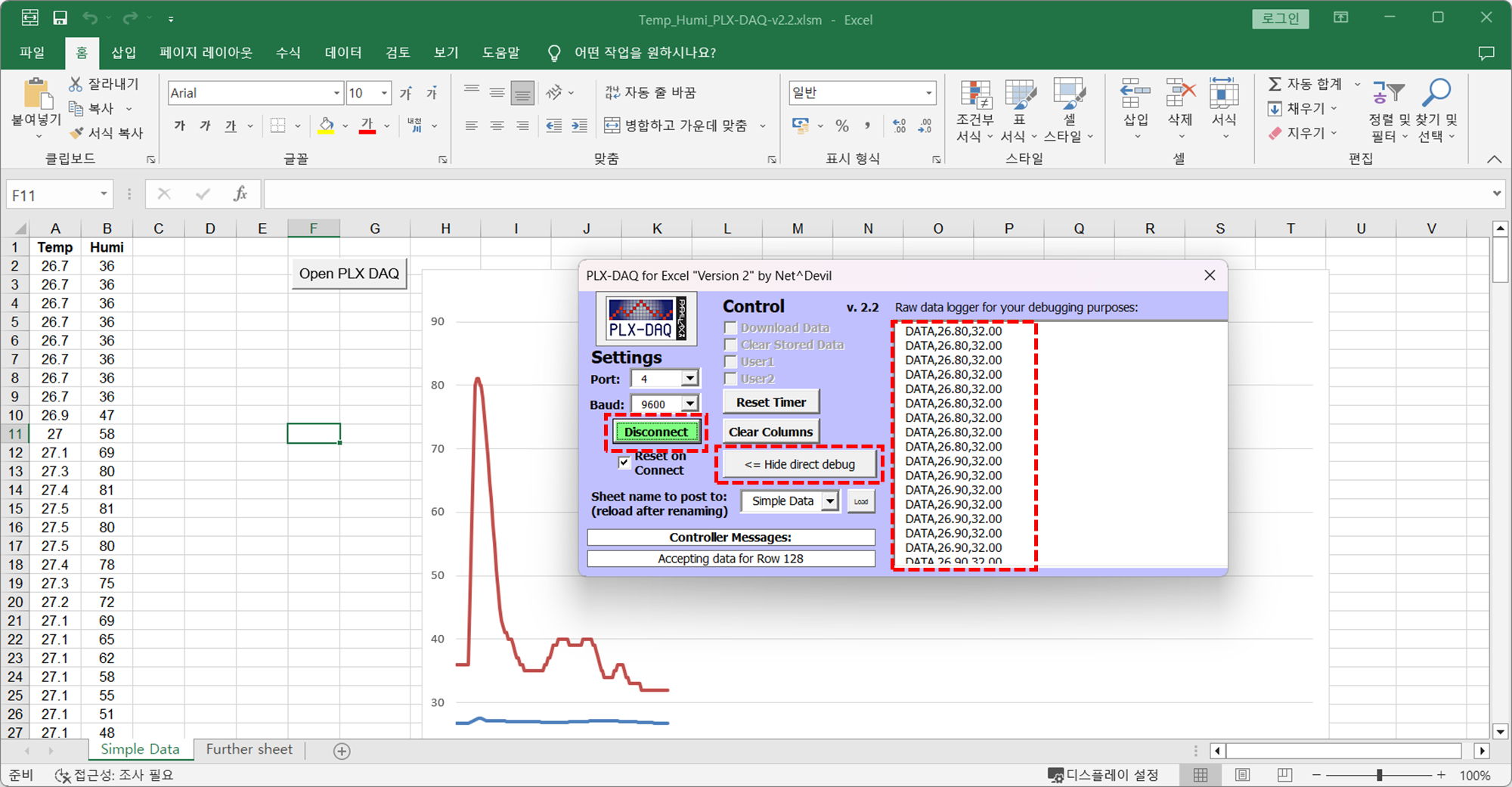Click increase indent icon
The width and height of the screenshot is (1512, 787).
[x=580, y=125]
